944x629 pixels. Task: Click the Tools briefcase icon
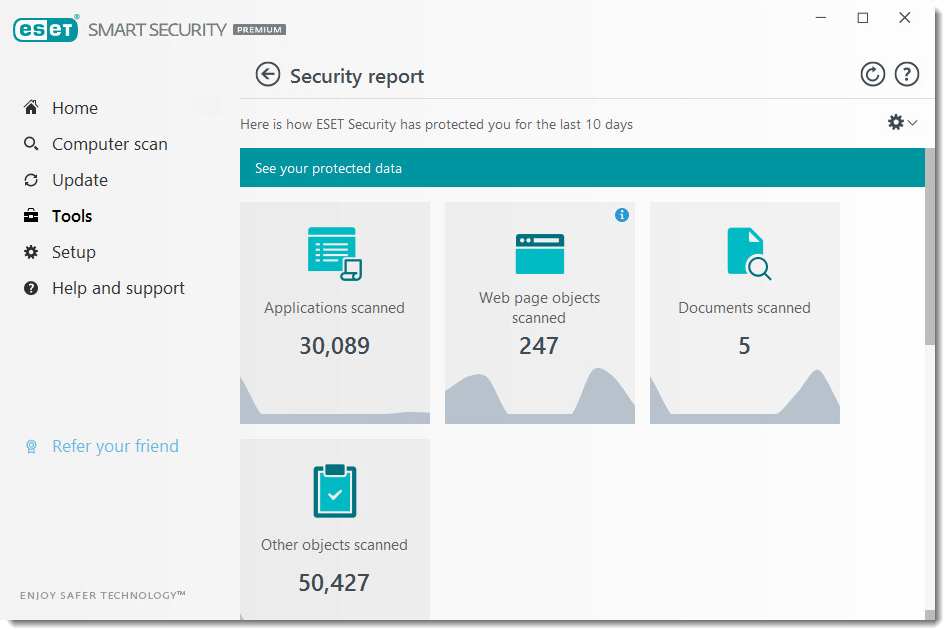tap(31, 215)
